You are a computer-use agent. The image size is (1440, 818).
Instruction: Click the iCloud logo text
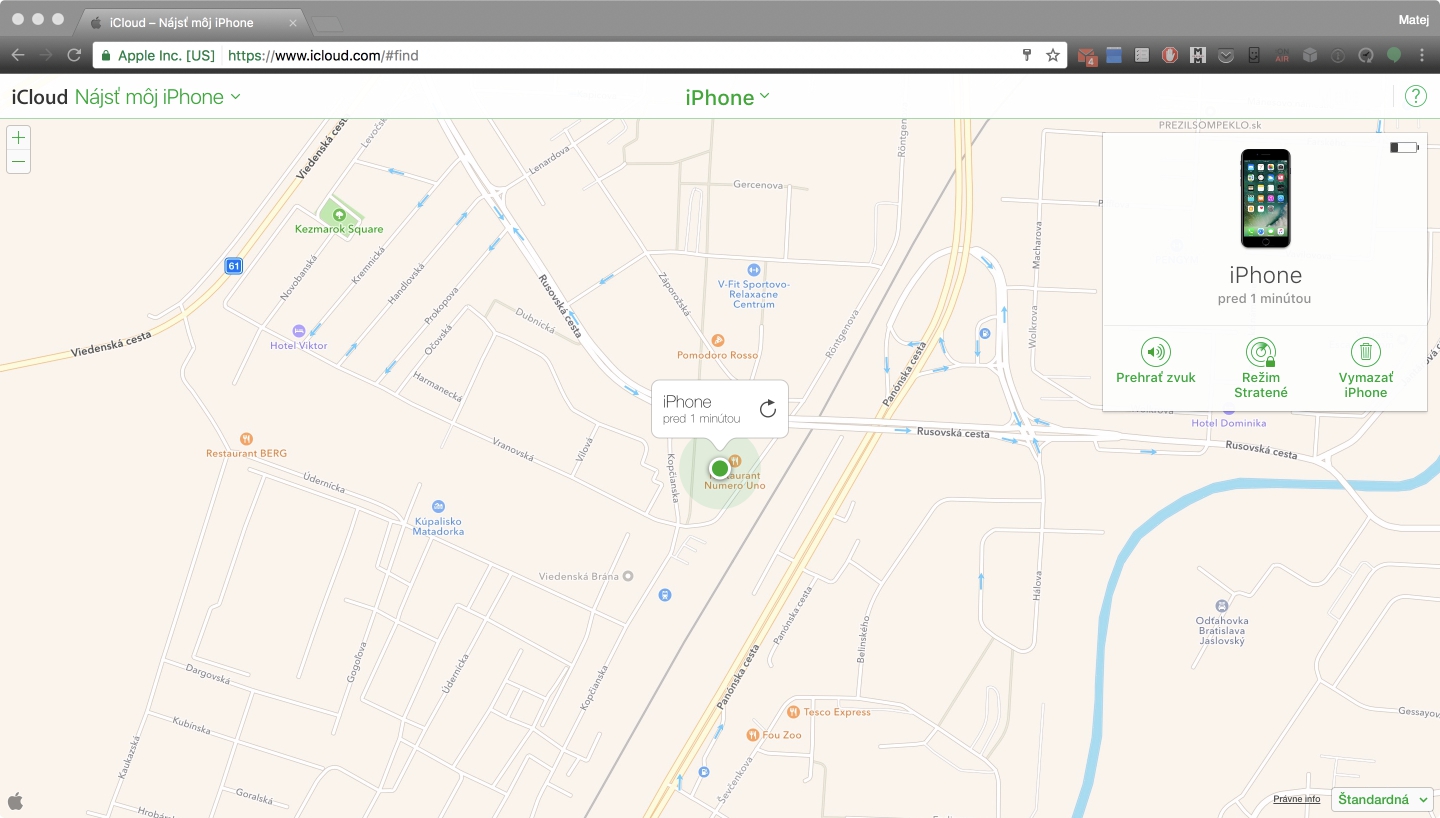coord(39,97)
